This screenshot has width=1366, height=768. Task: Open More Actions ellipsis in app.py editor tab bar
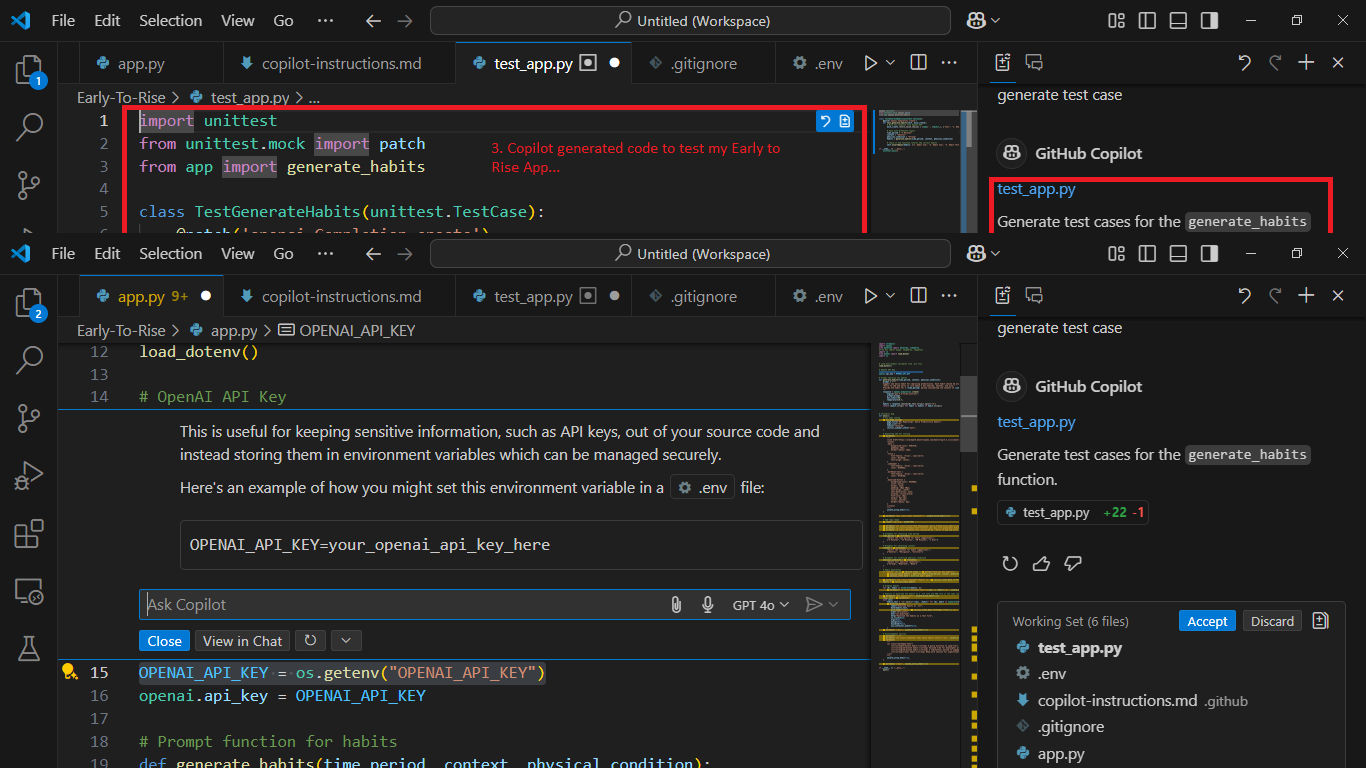[x=949, y=296]
